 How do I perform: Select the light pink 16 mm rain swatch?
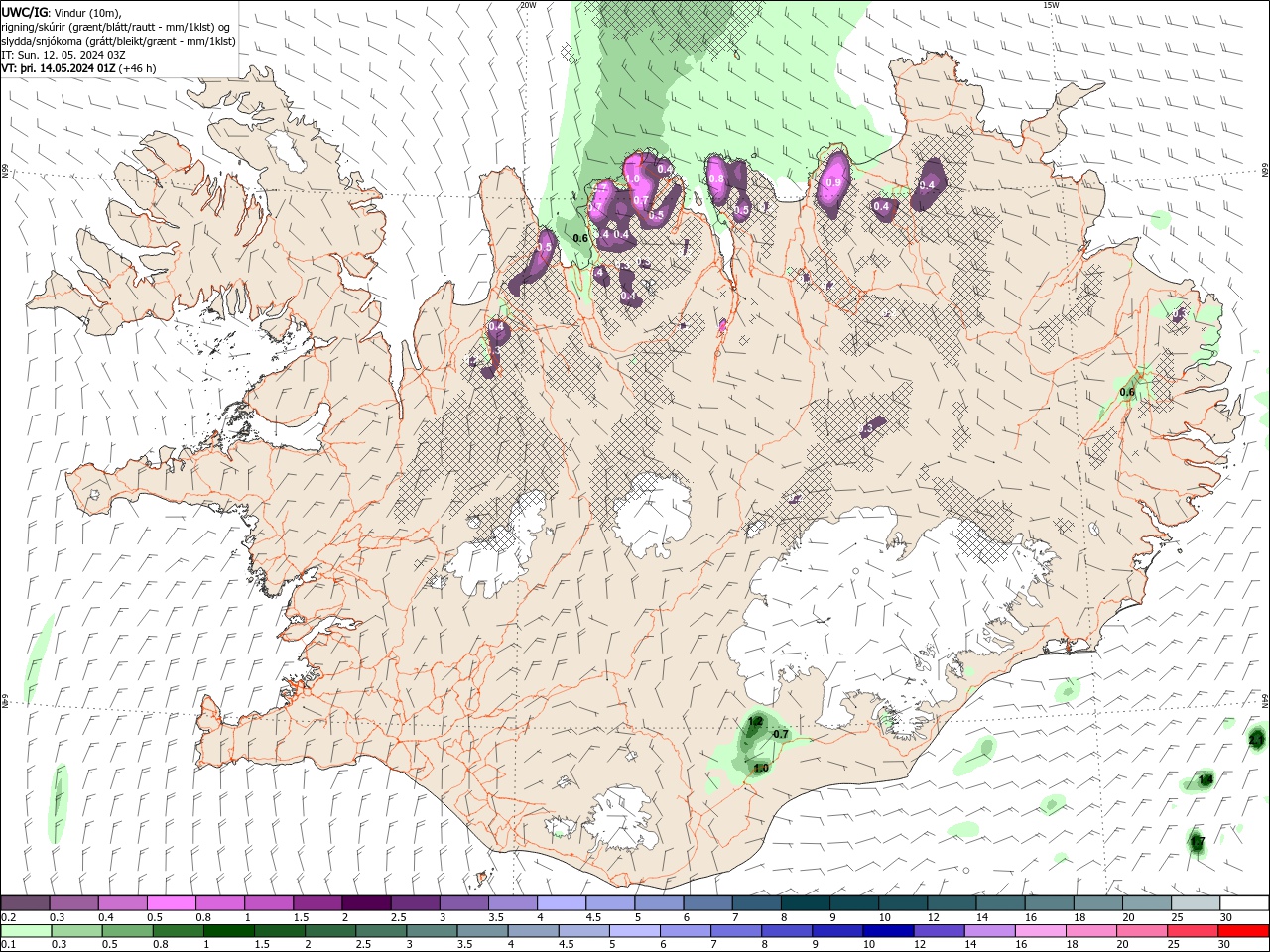1040,931
